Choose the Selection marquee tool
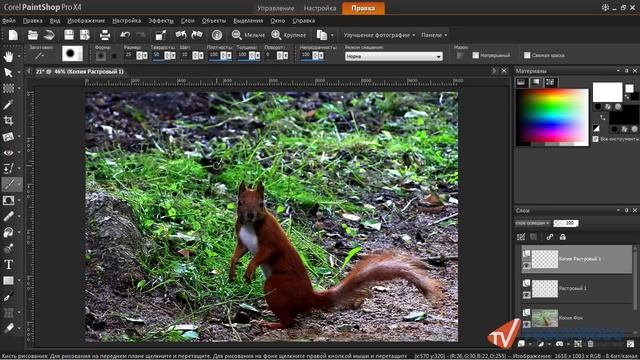 [8, 89]
